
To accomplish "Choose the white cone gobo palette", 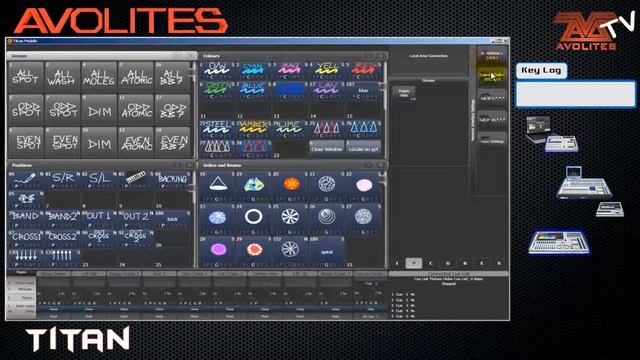I will pyautogui.click(x=217, y=186).
